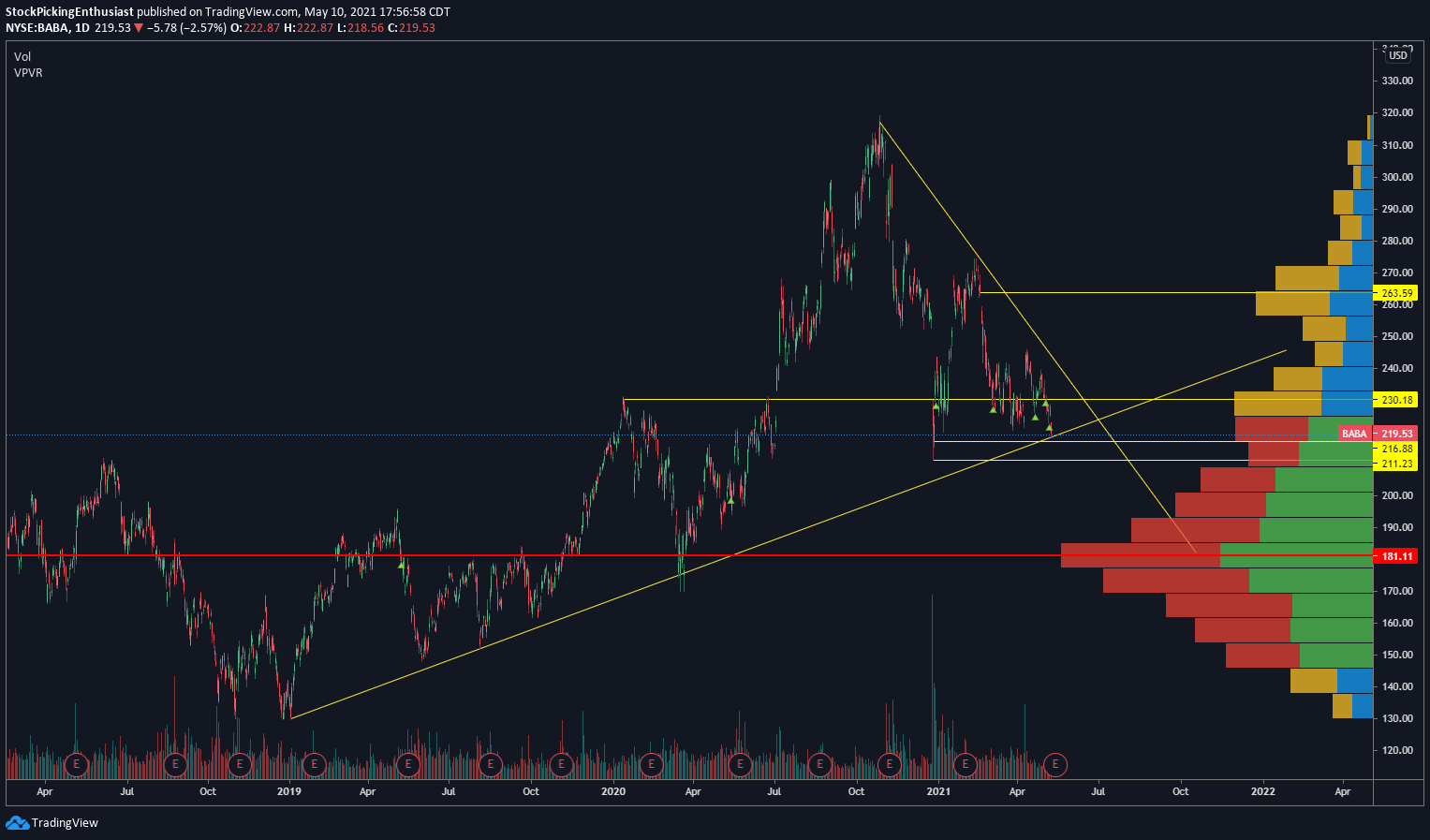Image resolution: width=1430 pixels, height=840 pixels.
Task: Click the 2021 label on the time axis
Action: (x=938, y=791)
